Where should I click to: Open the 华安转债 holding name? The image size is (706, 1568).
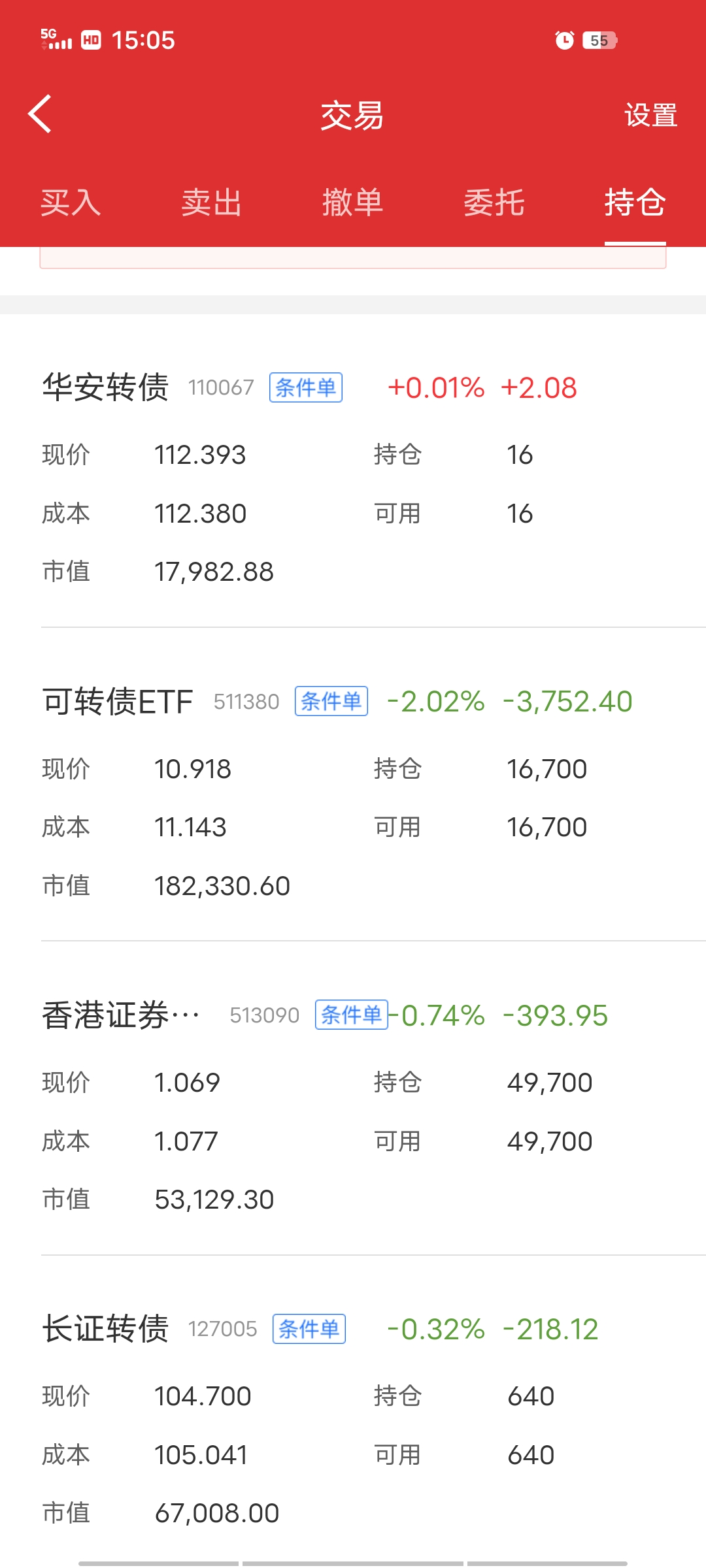pos(105,387)
